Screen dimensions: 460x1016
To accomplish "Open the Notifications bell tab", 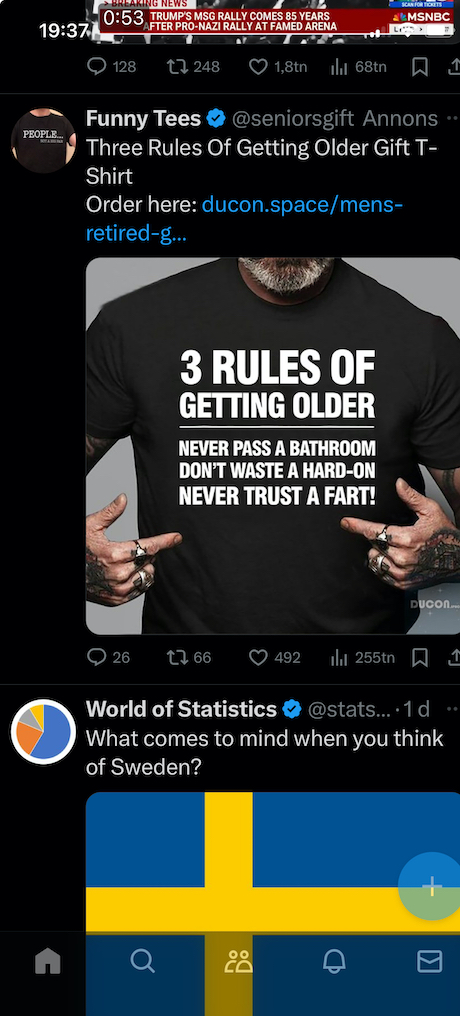I will click(x=334, y=961).
